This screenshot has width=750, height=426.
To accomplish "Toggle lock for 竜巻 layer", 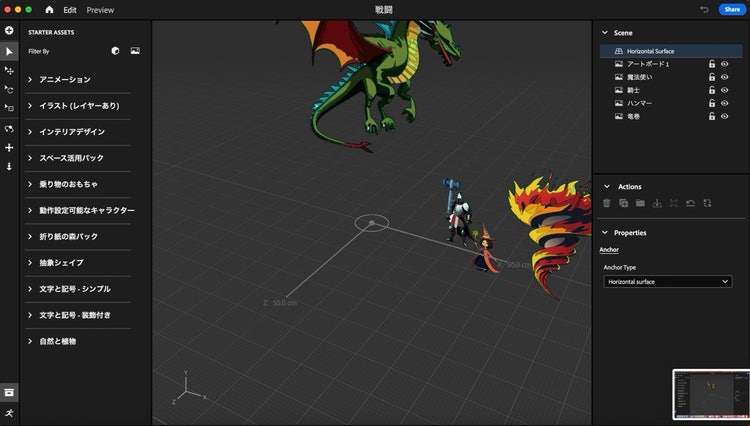I will [712, 116].
